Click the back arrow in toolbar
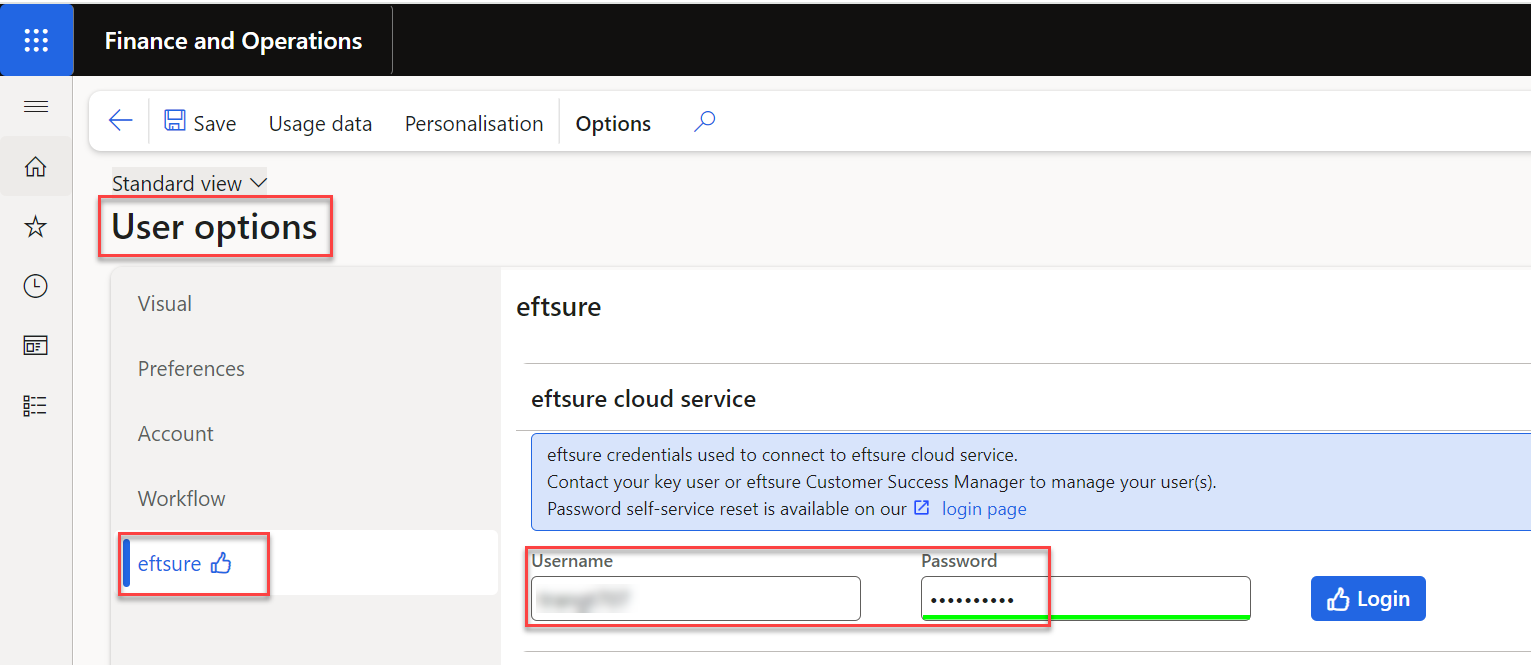The image size is (1531, 665). pyautogui.click(x=120, y=122)
